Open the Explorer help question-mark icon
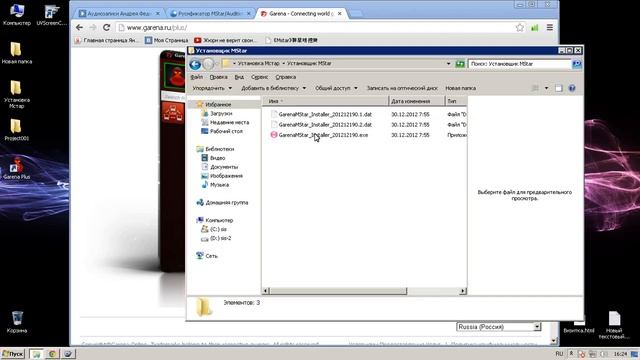 click(x=572, y=88)
